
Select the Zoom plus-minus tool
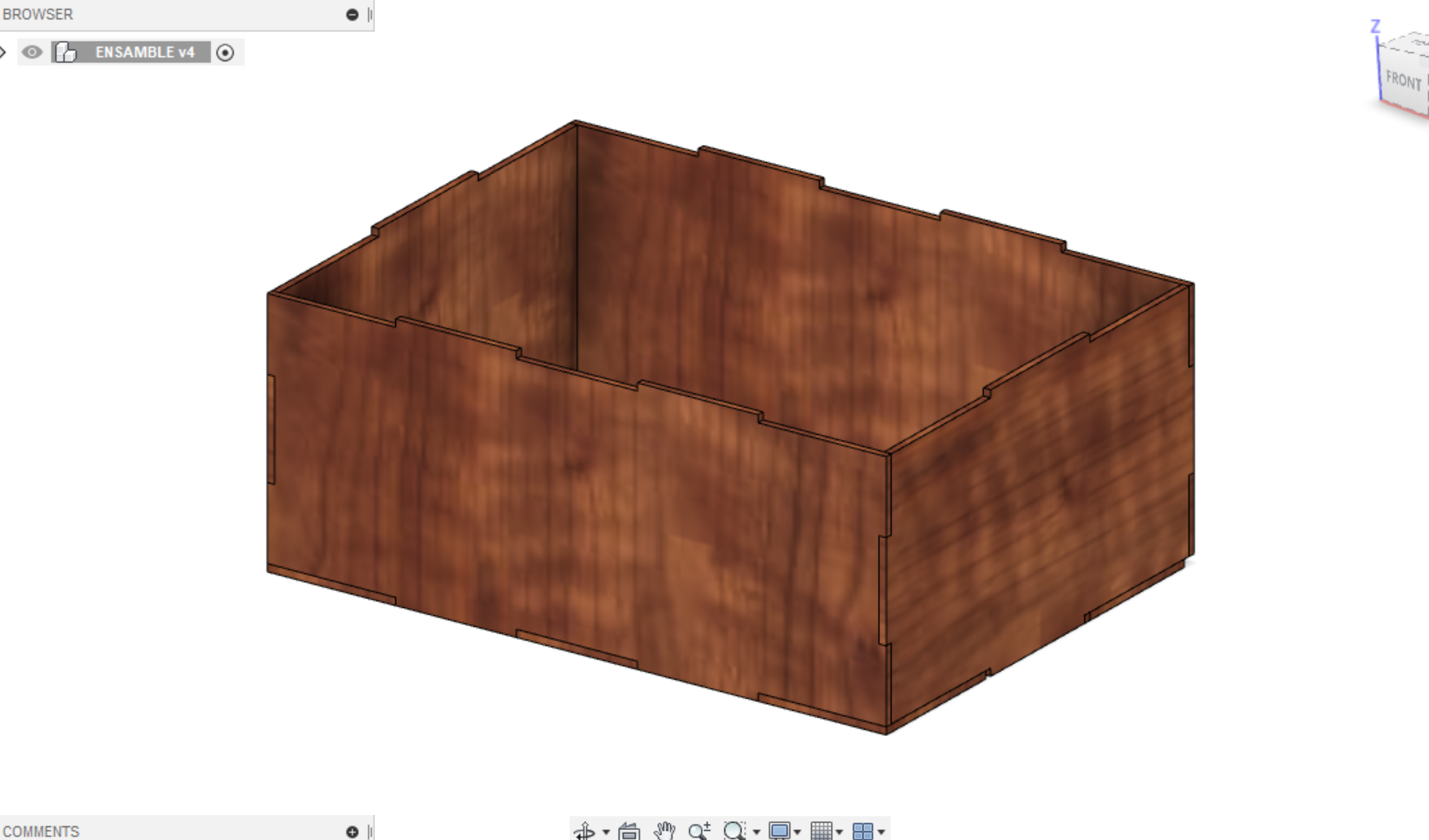click(x=699, y=831)
